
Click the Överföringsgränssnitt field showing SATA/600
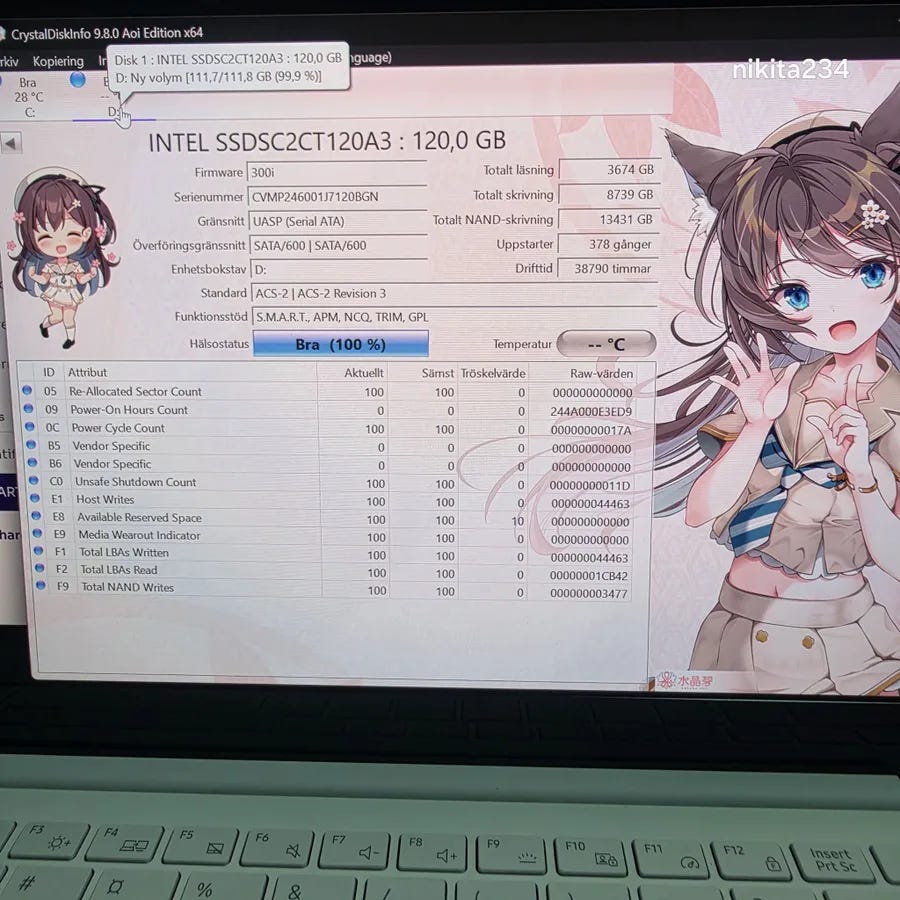(x=339, y=246)
